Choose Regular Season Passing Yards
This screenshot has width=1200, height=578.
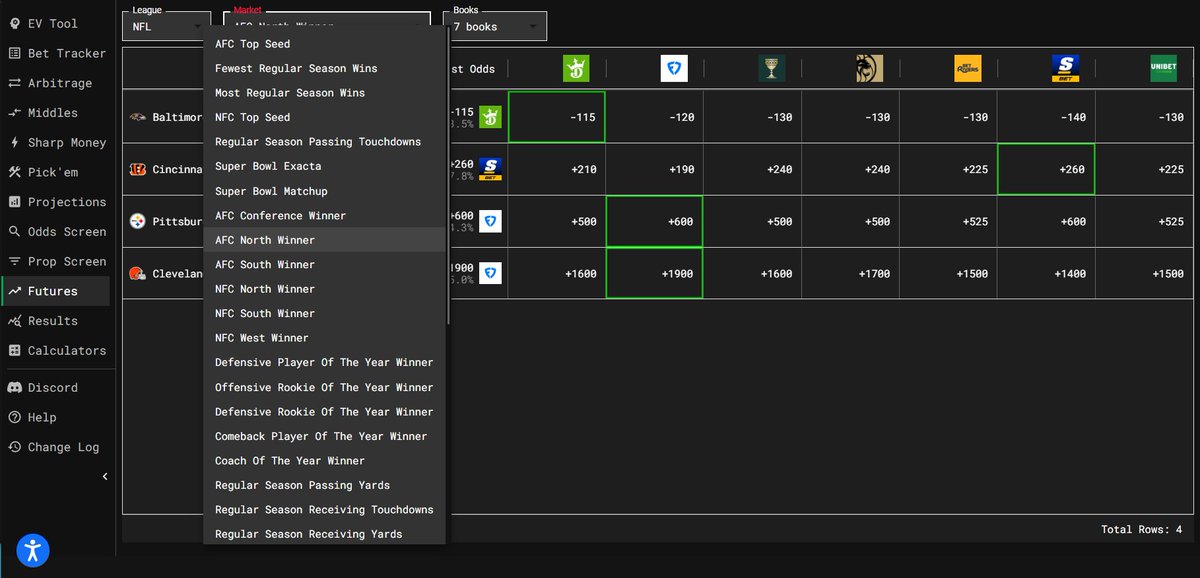coord(325,485)
